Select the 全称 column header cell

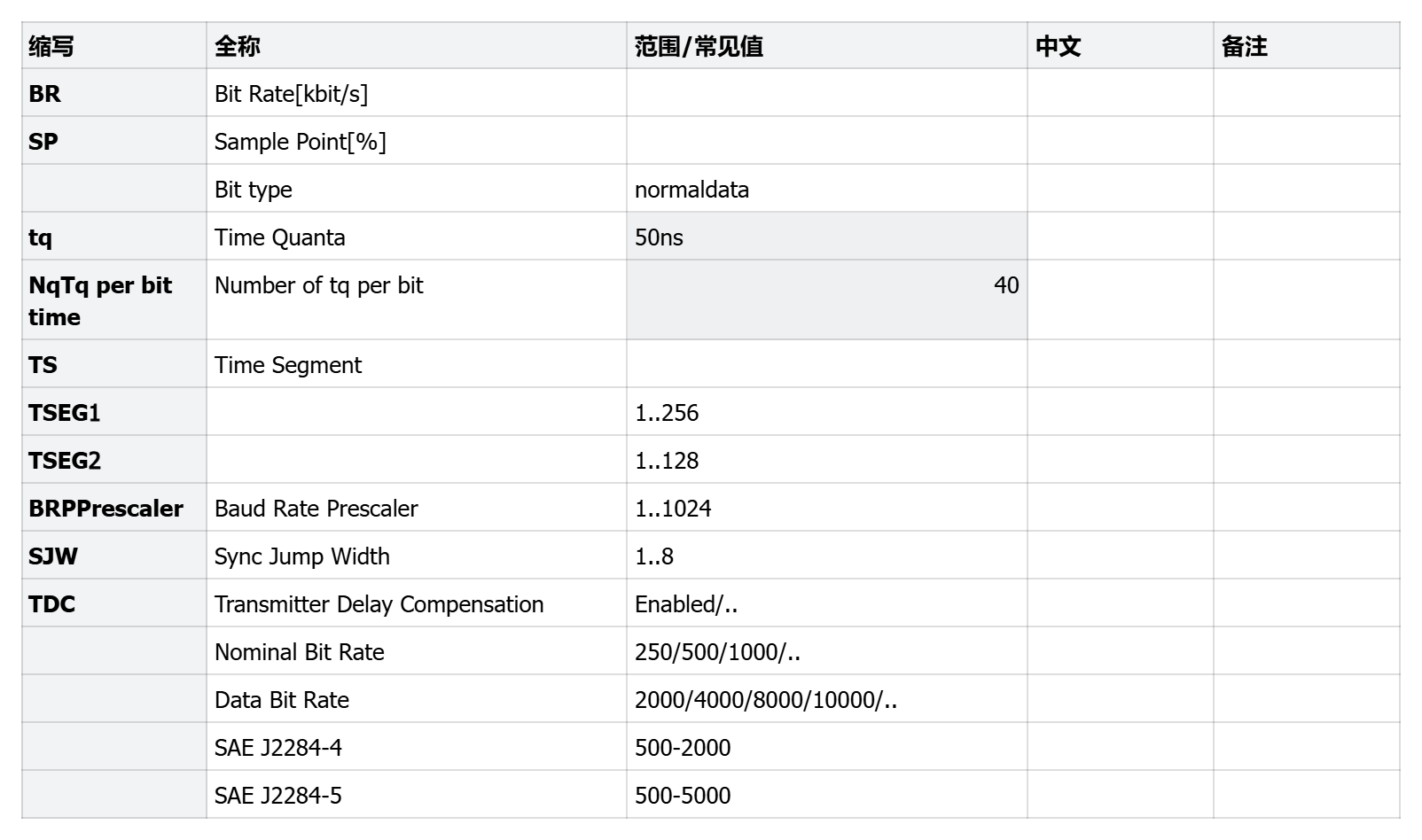416,46
